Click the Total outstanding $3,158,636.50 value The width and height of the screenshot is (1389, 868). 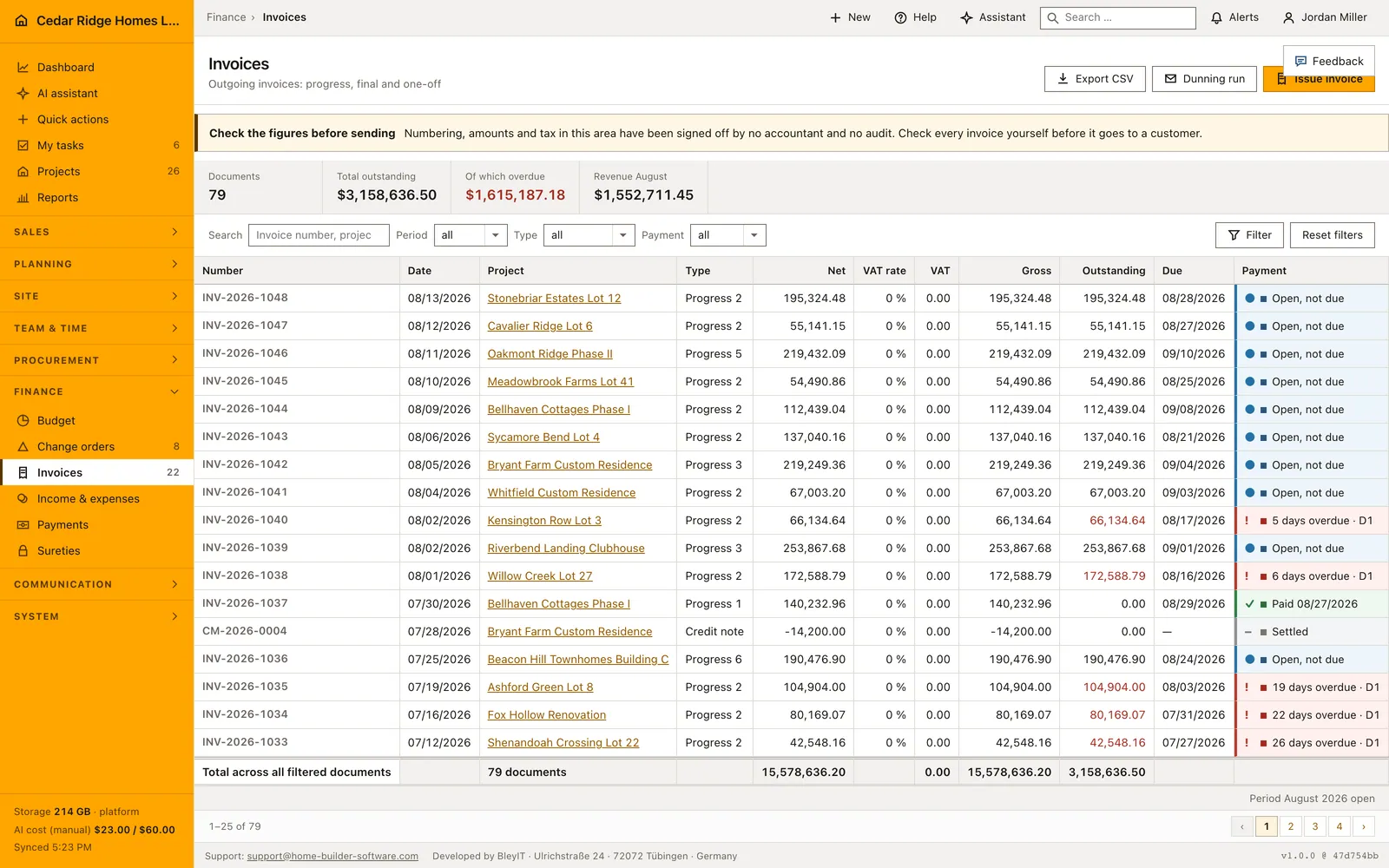point(386,195)
